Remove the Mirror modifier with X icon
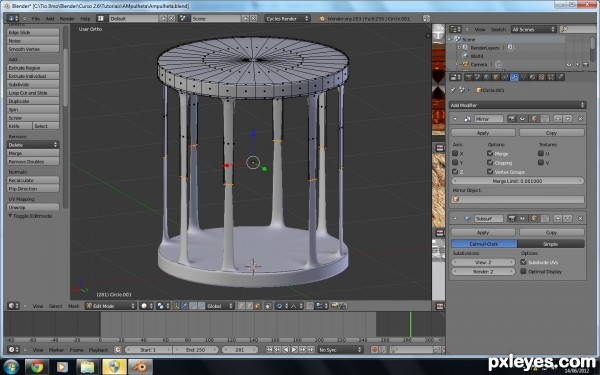 tap(580, 119)
